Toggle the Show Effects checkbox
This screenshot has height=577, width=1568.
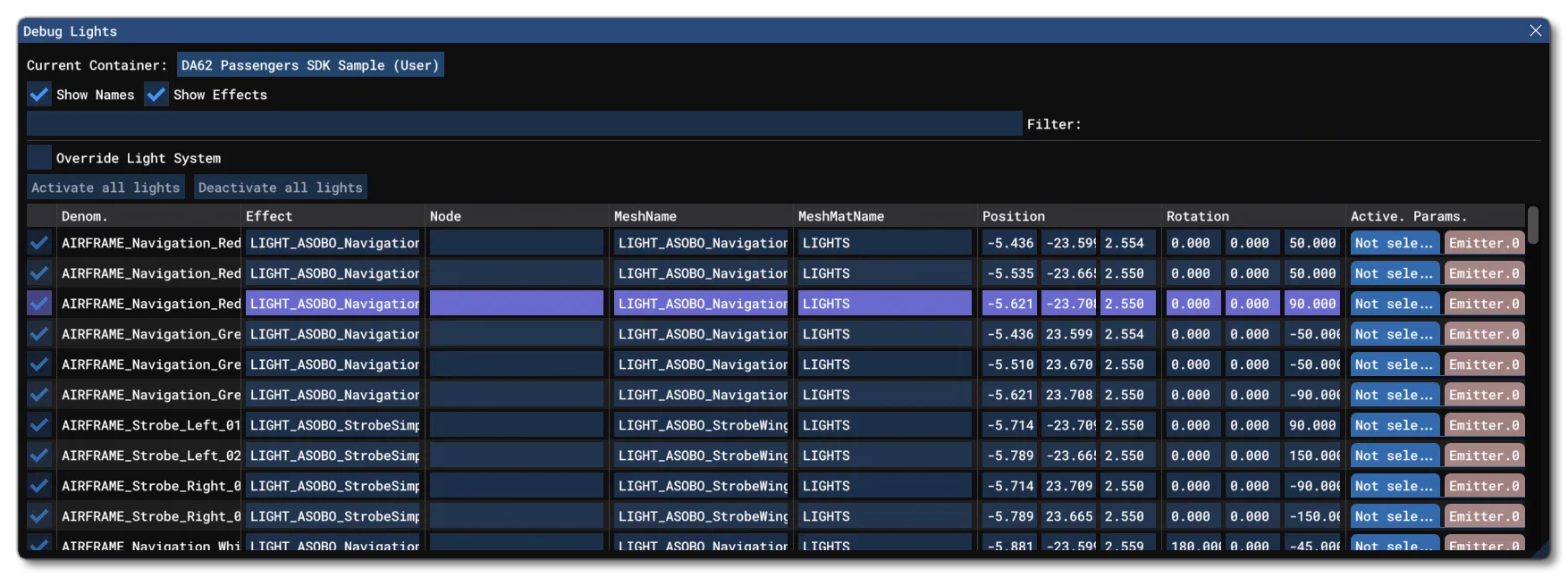(x=156, y=94)
